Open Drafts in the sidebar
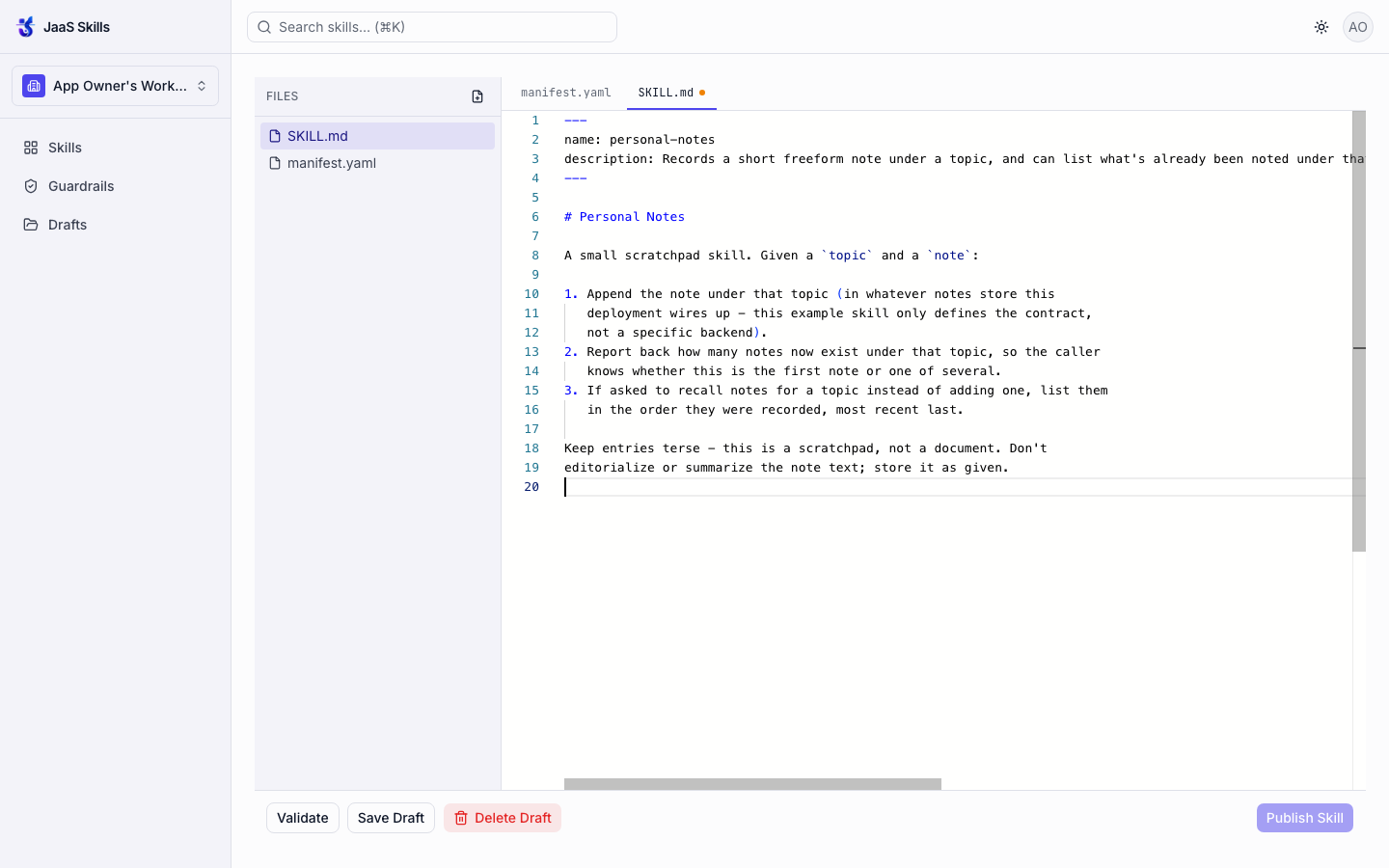The height and width of the screenshot is (868, 1389). point(115,225)
